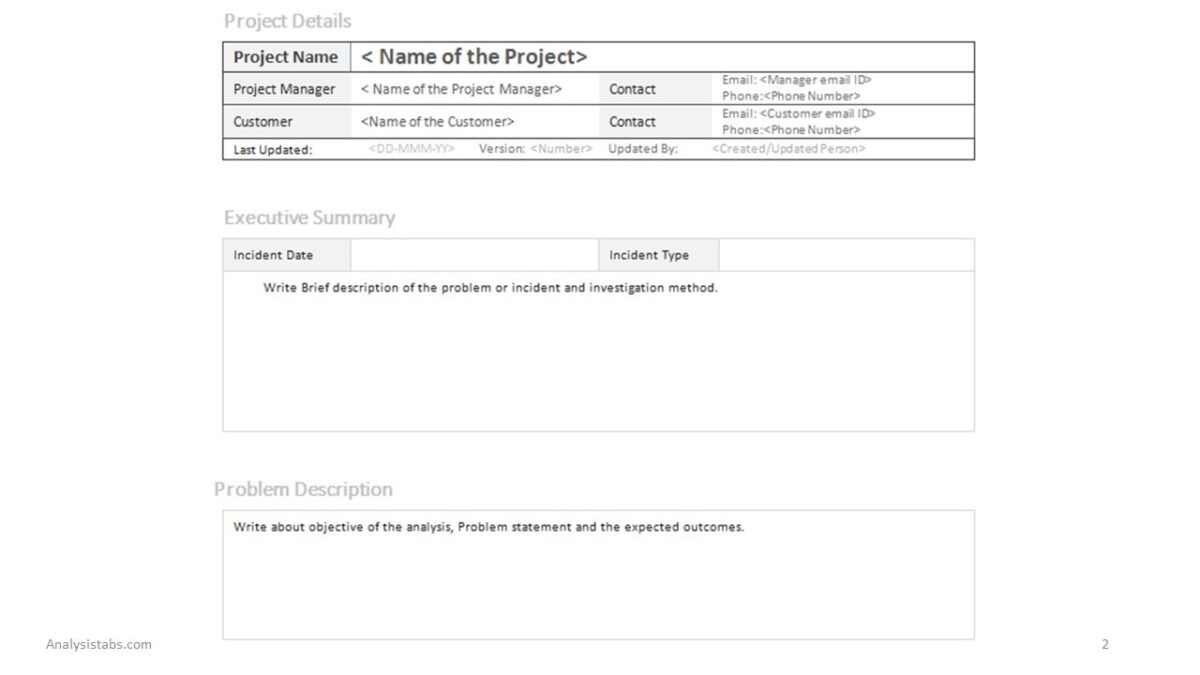Select the Name of the Project Manager field

tap(461, 89)
